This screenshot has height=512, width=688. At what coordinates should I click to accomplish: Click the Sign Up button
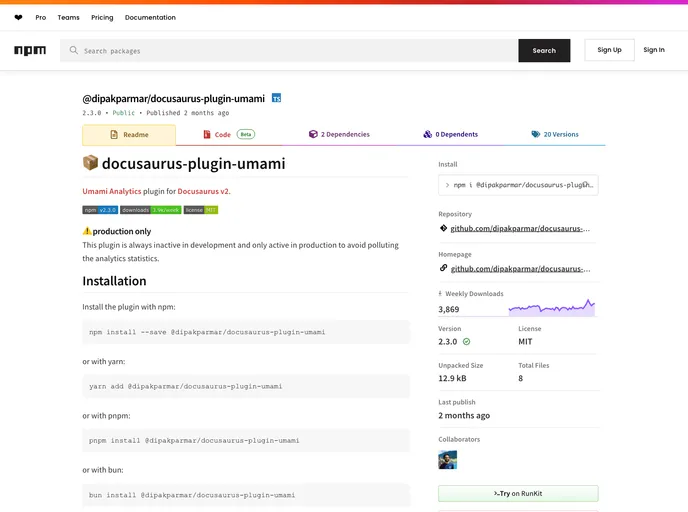(609, 50)
